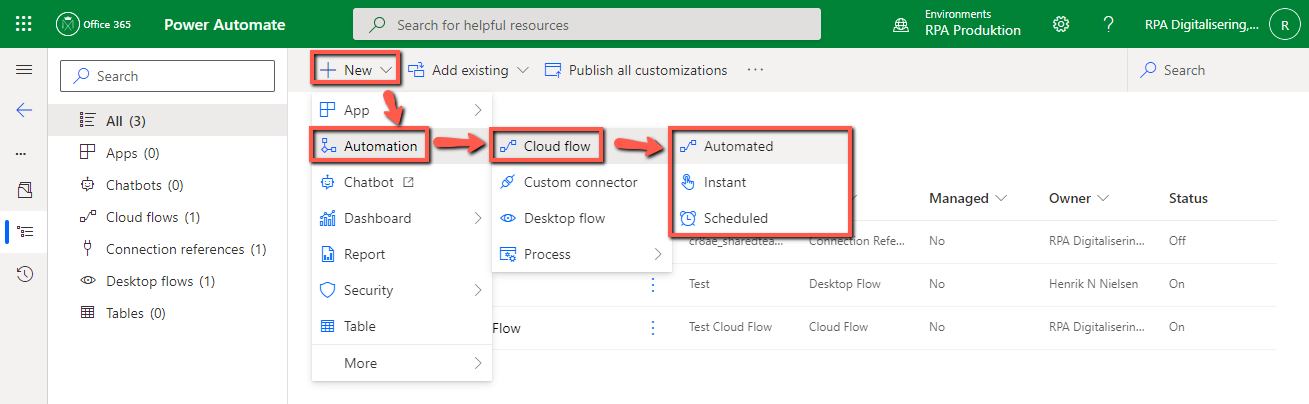Click the Cloud Flow type cell
Viewport: 1309px width, 404px height.
pos(839,327)
